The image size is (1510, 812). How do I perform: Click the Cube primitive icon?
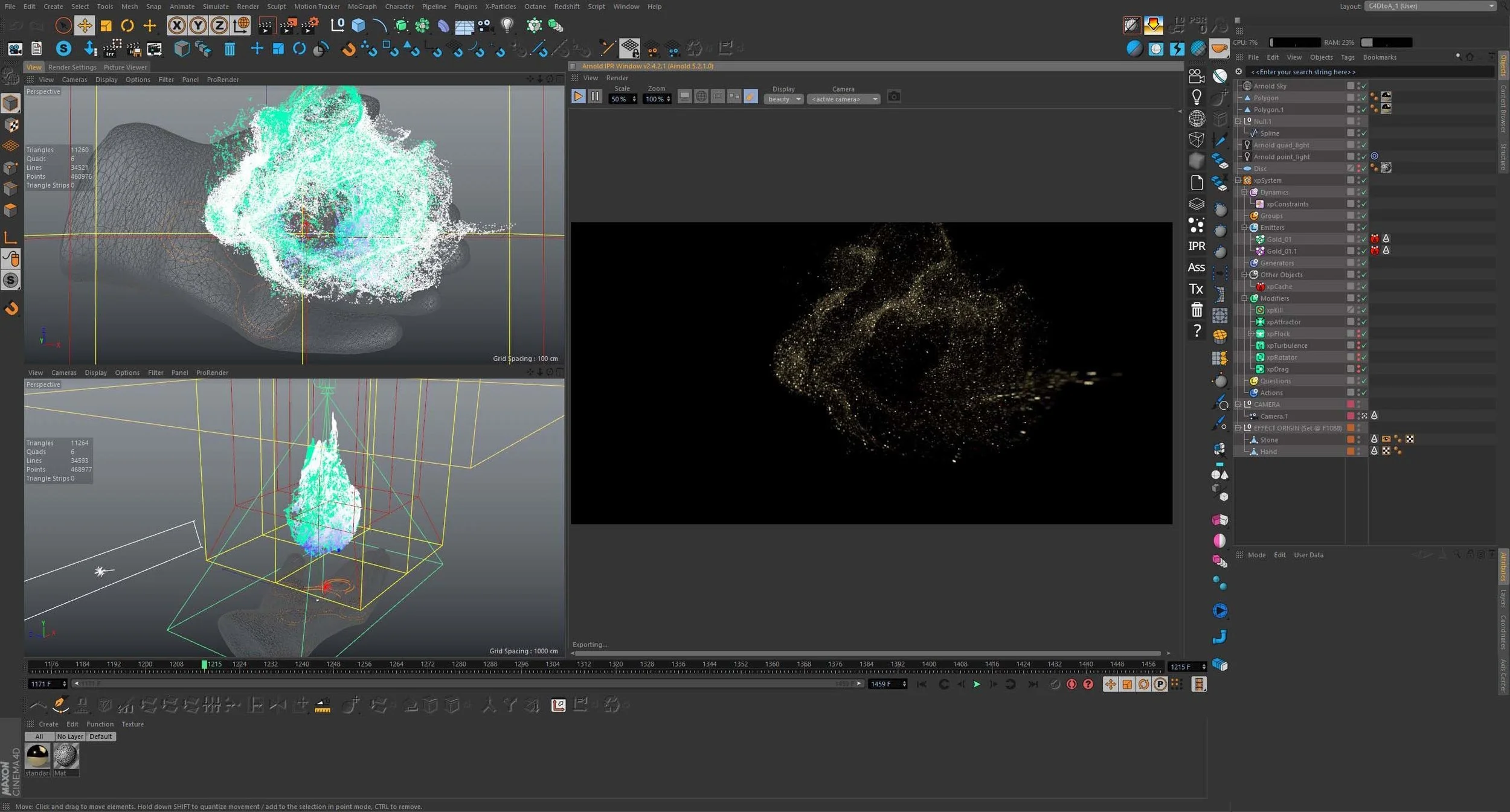point(358,25)
